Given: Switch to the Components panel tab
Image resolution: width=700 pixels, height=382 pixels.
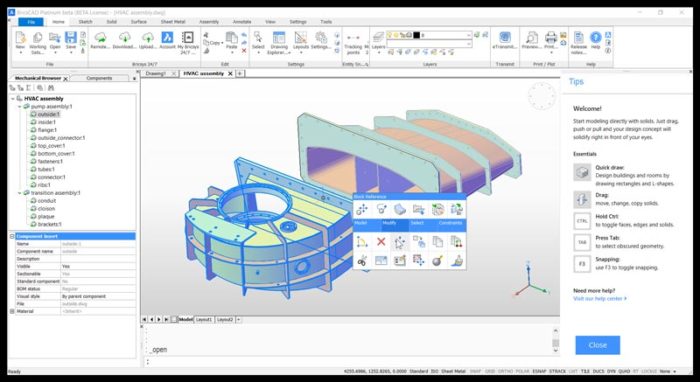Looking at the screenshot, I should pos(99,78).
